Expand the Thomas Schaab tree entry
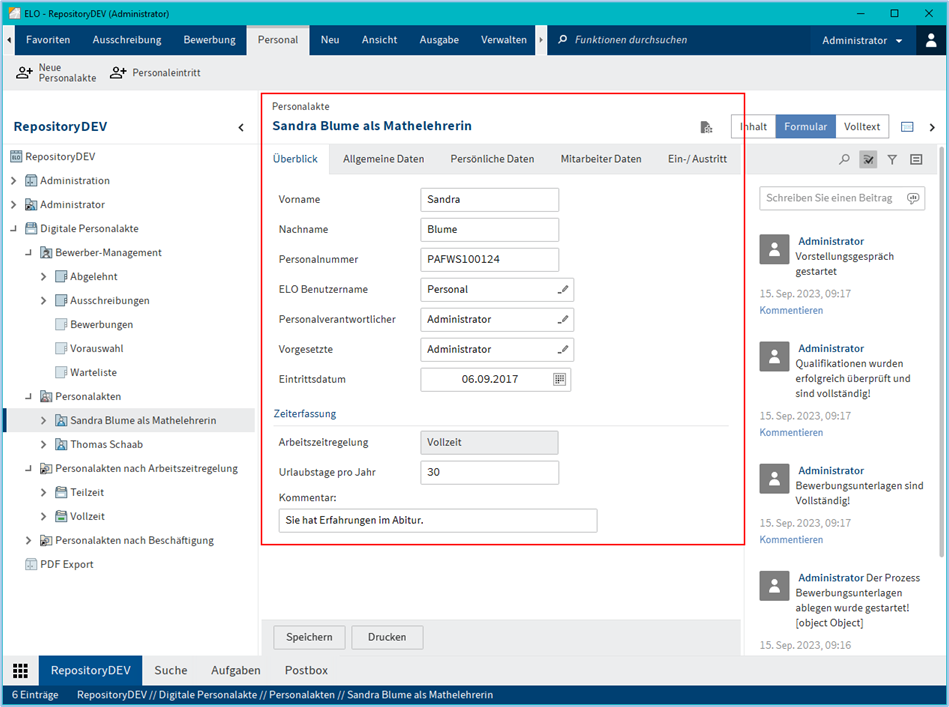Viewport: 949px width, 707px height. click(x=43, y=445)
